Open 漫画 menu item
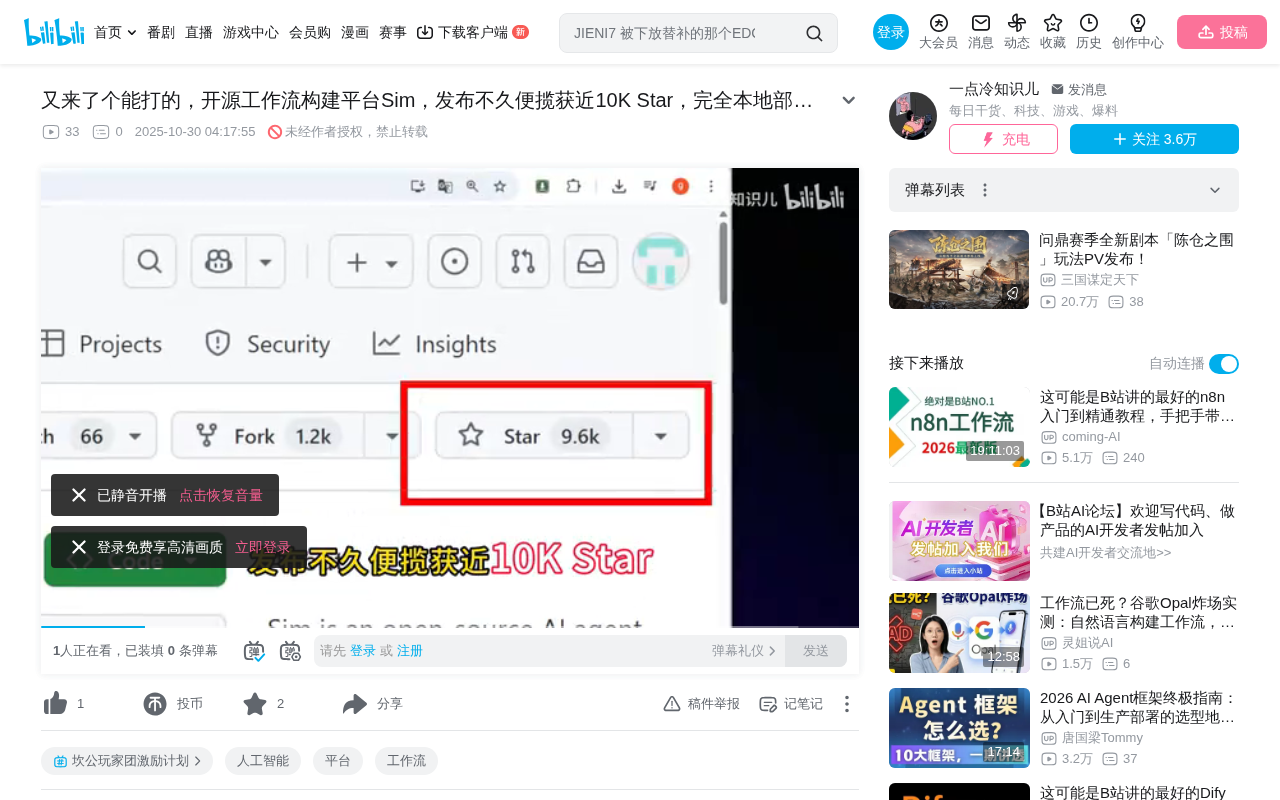1280x800 pixels. pyautogui.click(x=355, y=32)
